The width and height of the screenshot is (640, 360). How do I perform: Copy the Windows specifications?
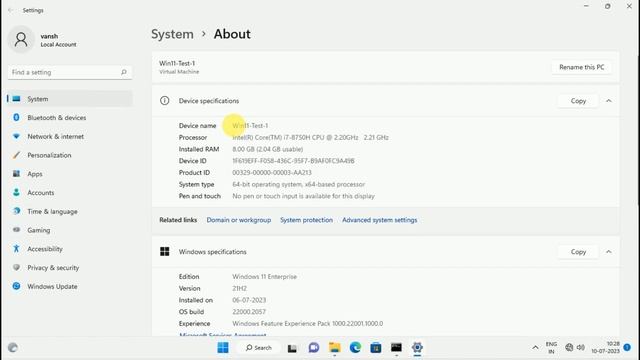[578, 252]
